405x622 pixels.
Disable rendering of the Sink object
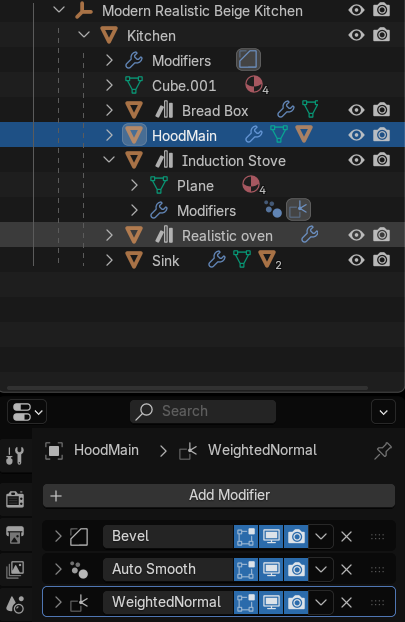[x=382, y=260]
